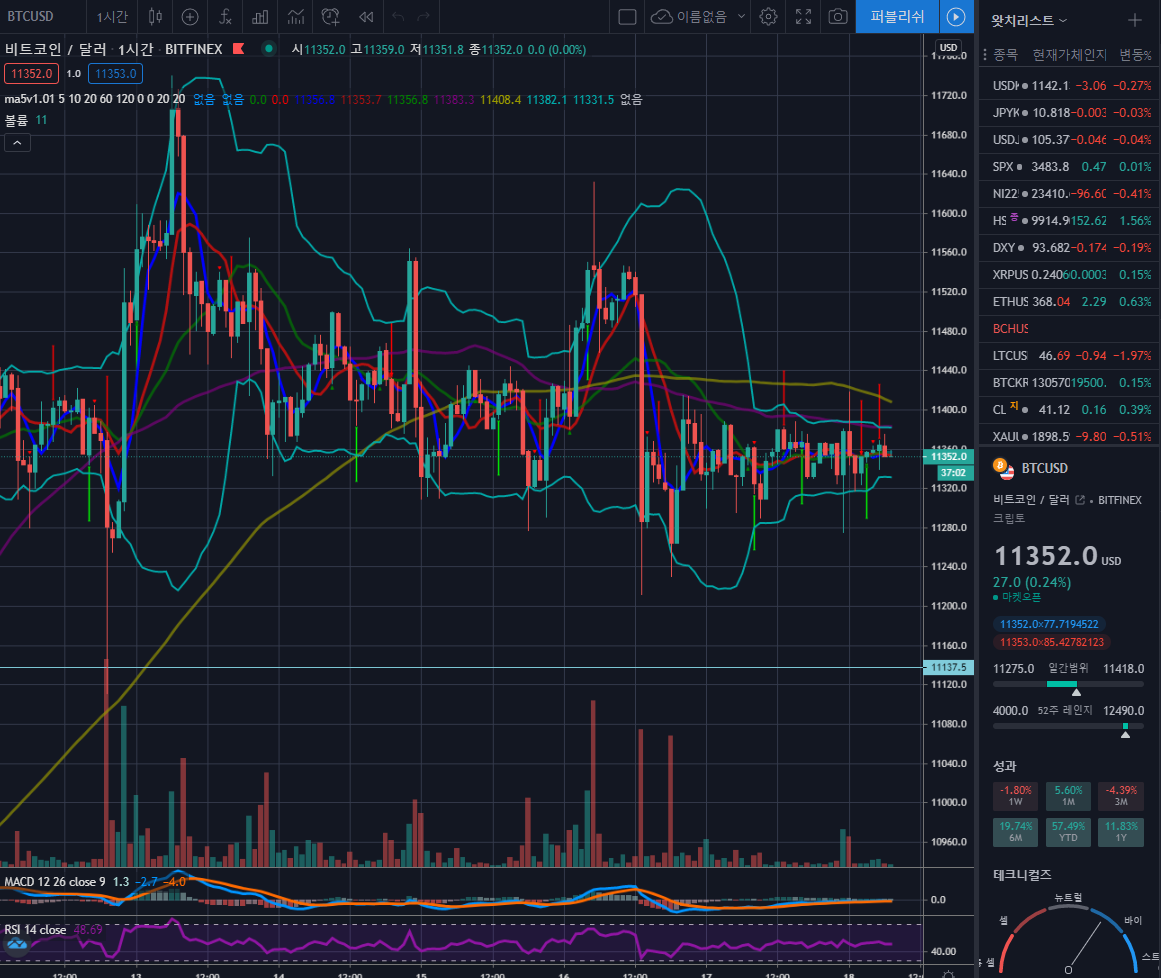Image resolution: width=1161 pixels, height=978 pixels.
Task: Select the chart layout square icon
Action: coord(627,16)
